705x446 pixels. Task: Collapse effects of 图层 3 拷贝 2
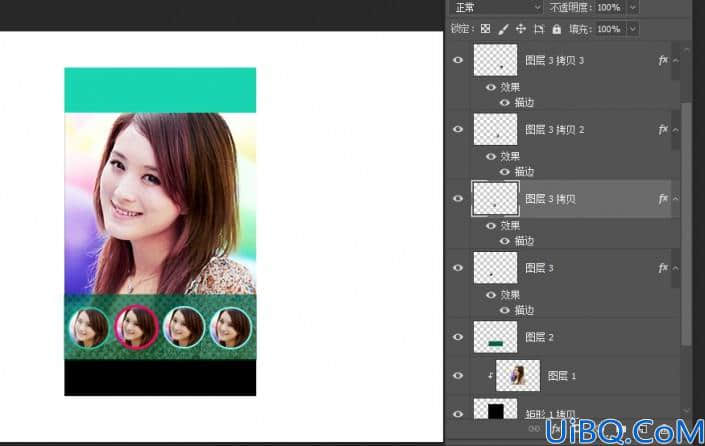676,130
